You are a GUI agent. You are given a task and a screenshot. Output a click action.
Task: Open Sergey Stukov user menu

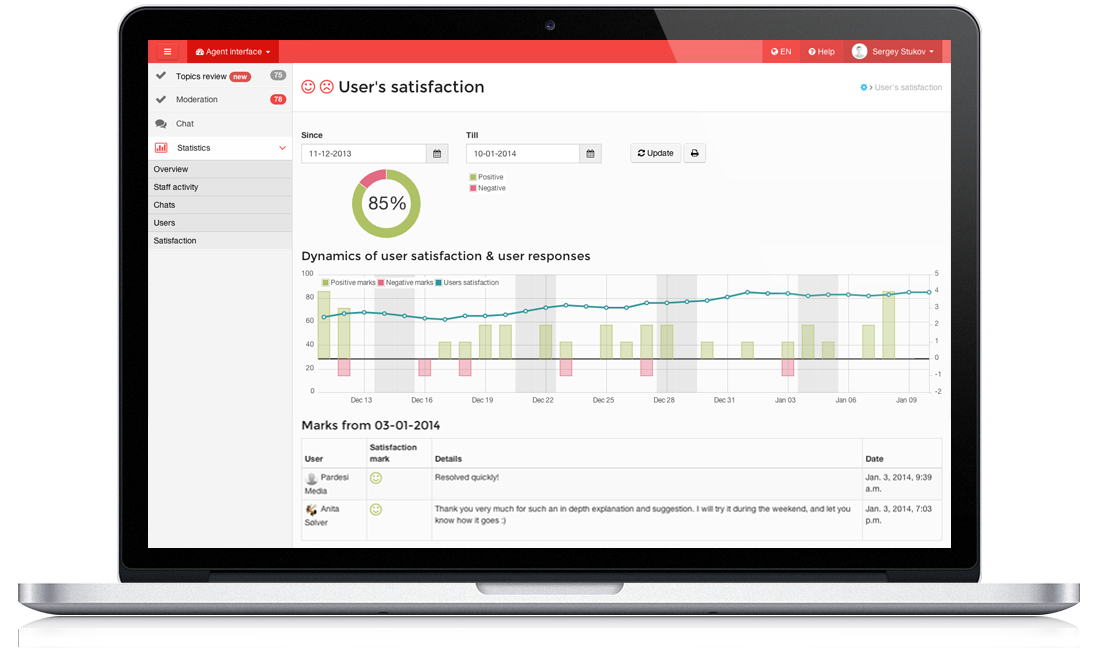(x=893, y=51)
